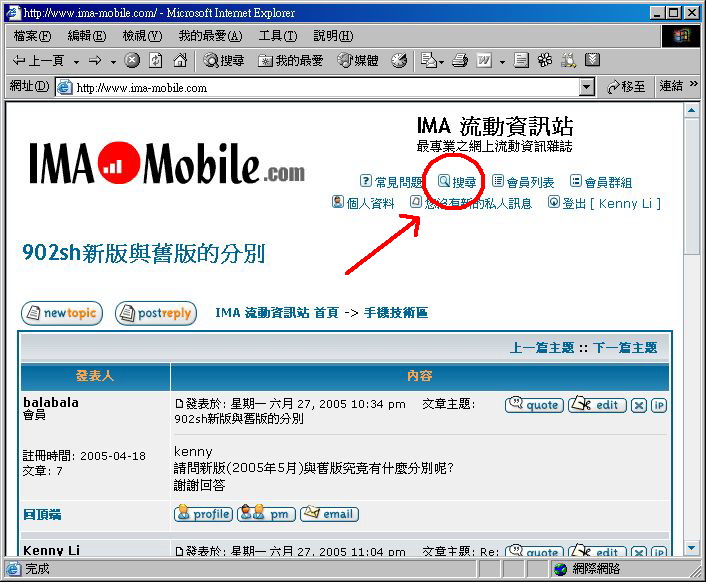Click inside the URL address field

coord(320,87)
